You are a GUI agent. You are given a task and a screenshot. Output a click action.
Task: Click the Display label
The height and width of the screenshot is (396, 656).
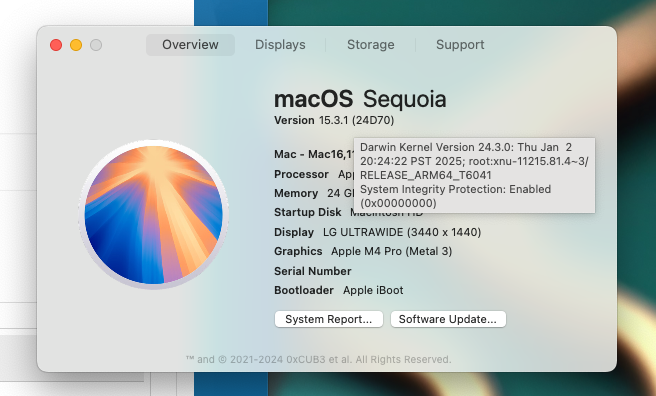click(294, 232)
